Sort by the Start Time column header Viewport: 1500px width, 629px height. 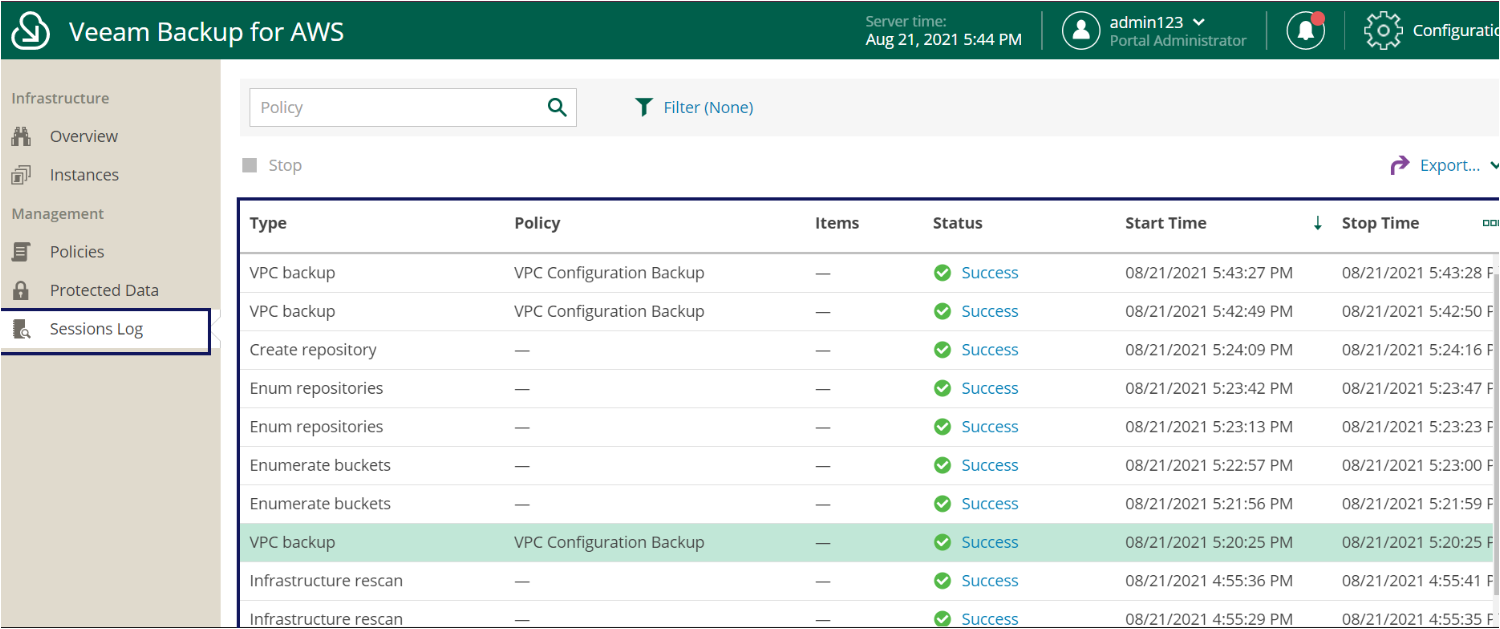(1166, 224)
